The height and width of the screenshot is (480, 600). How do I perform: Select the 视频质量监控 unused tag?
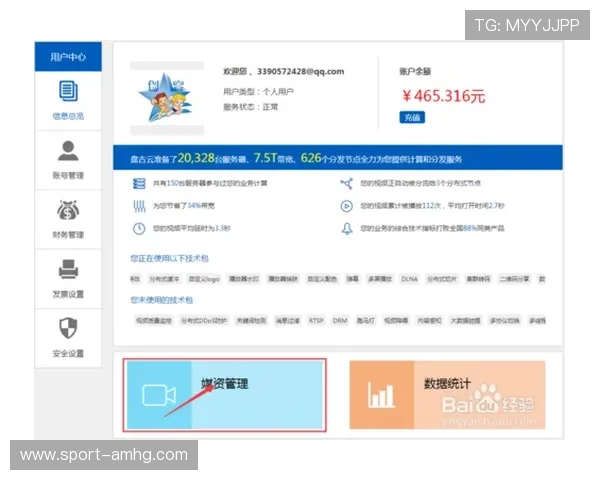[x=154, y=320]
